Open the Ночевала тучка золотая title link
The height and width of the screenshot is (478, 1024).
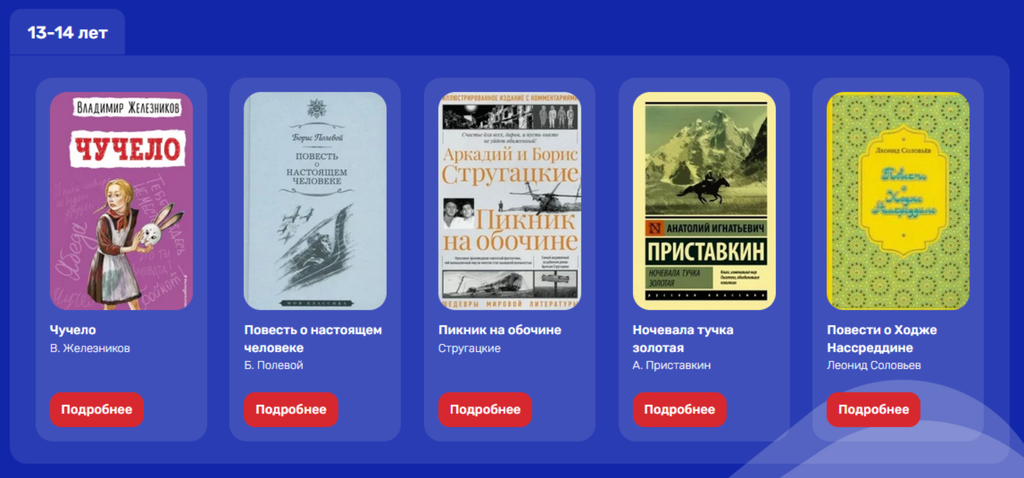(683, 338)
